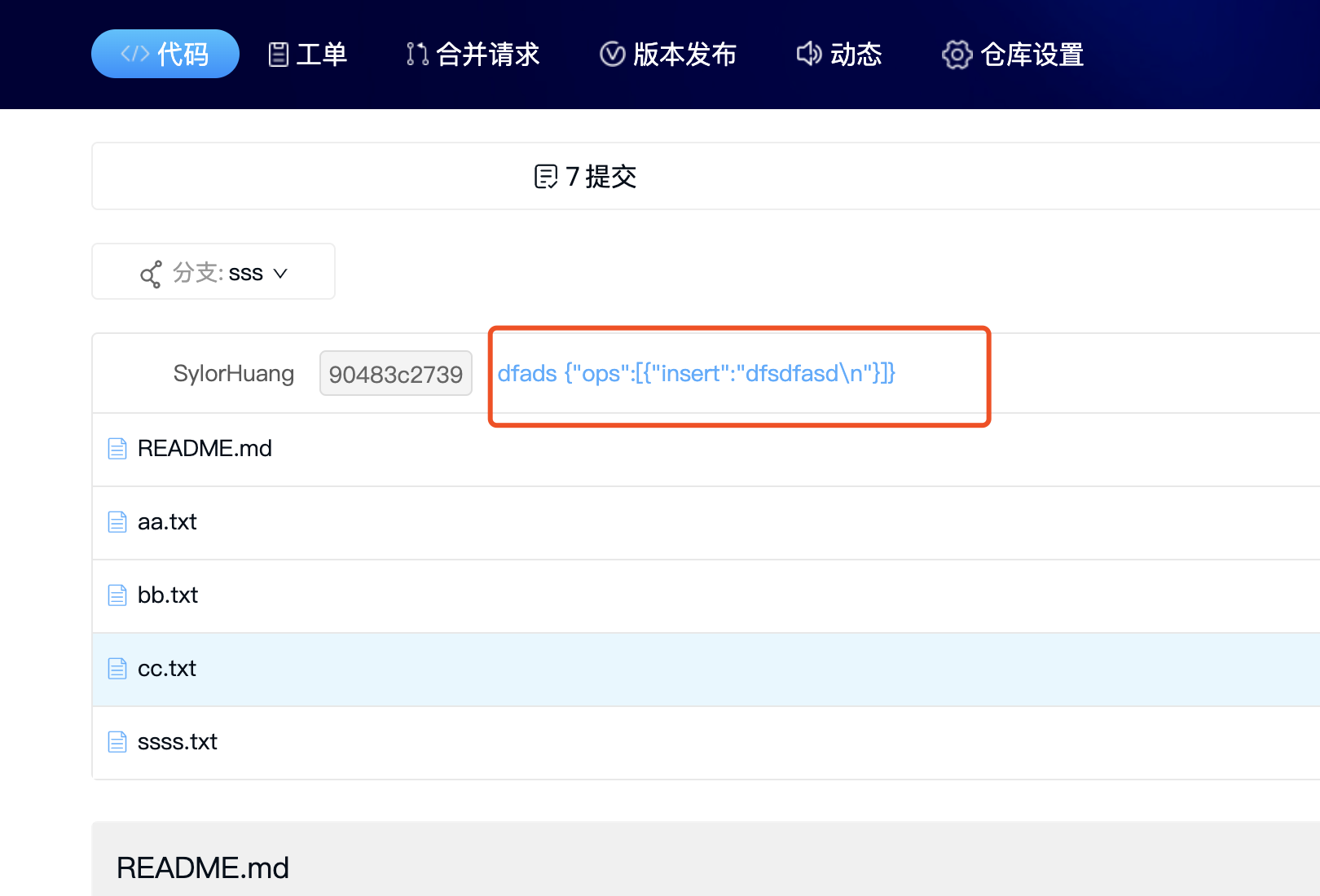The height and width of the screenshot is (896, 1320).
Task: Click the clipboard icon beside 工单
Action: pos(279,55)
